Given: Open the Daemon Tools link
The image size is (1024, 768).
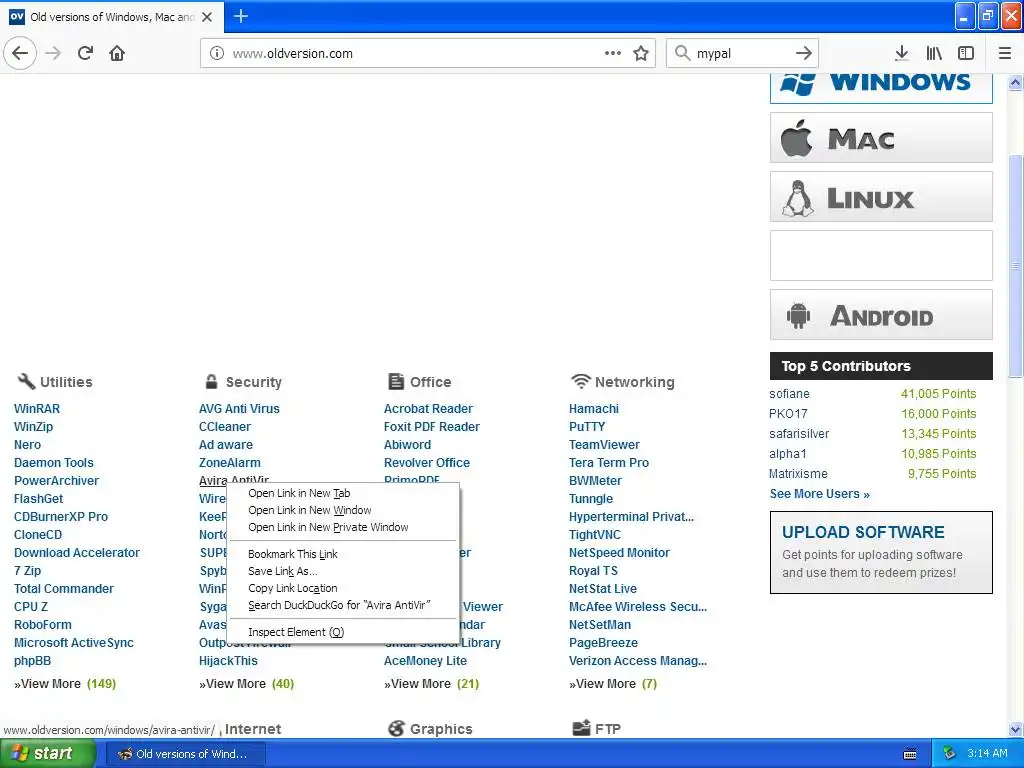Looking at the screenshot, I should pyautogui.click(x=54, y=462).
